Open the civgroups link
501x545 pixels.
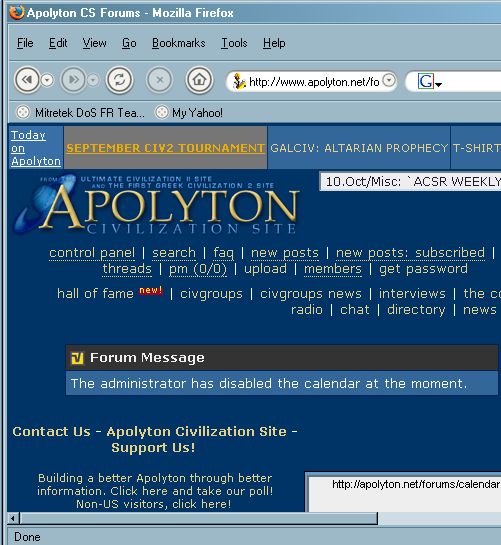coord(211,294)
